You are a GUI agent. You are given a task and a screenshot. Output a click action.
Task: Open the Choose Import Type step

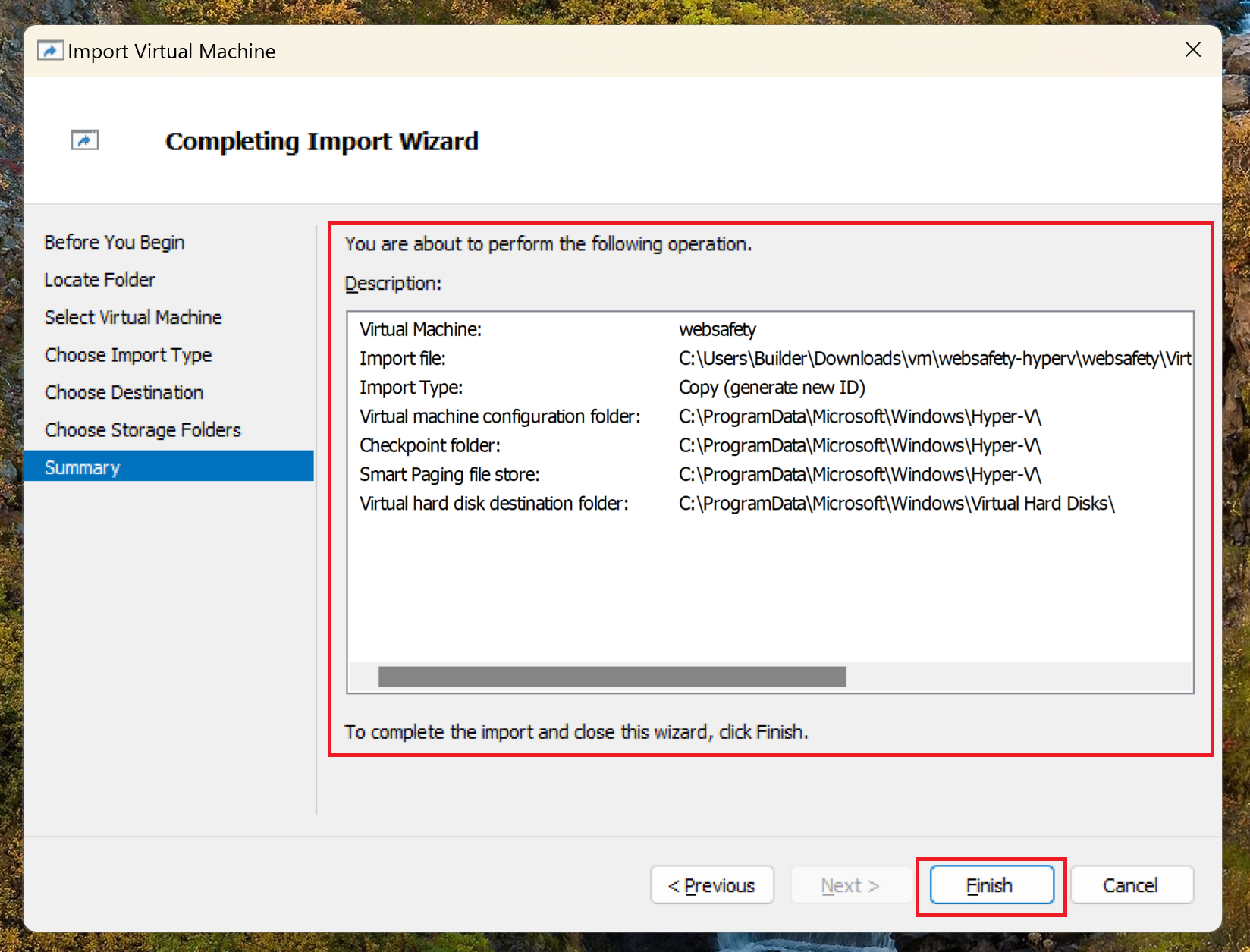(x=128, y=355)
